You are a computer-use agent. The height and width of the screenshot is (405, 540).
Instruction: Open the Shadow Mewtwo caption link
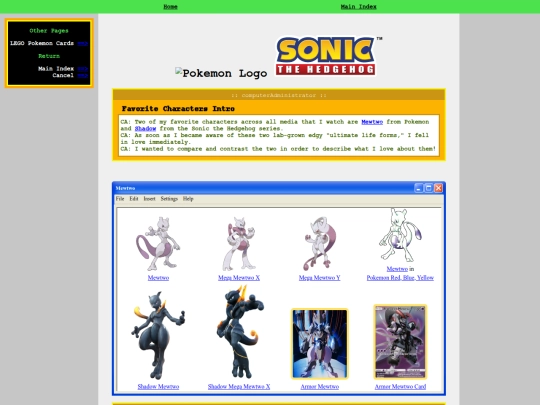coord(158,386)
